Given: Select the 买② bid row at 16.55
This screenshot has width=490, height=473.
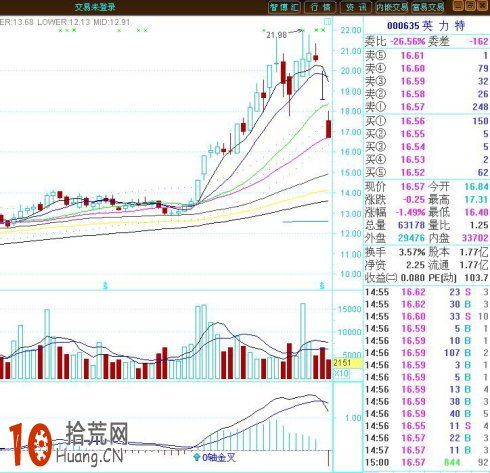Looking at the screenshot, I should pyautogui.click(x=427, y=134).
